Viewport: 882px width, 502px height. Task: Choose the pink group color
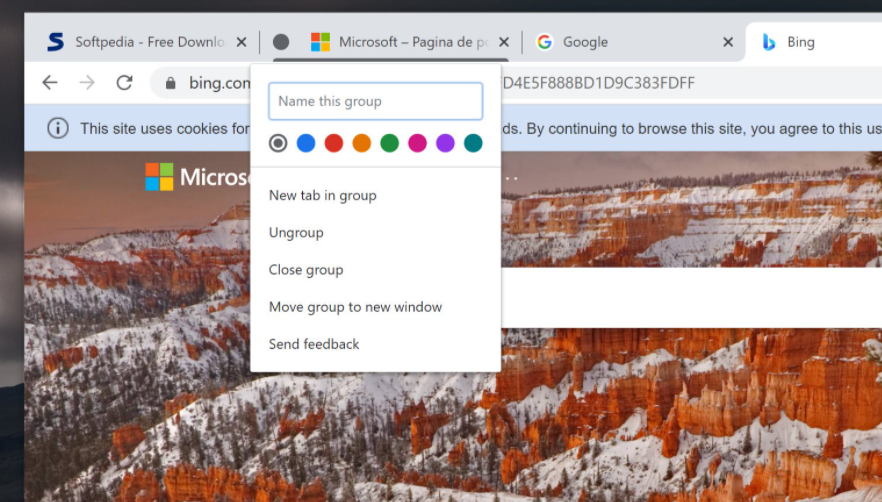417,143
